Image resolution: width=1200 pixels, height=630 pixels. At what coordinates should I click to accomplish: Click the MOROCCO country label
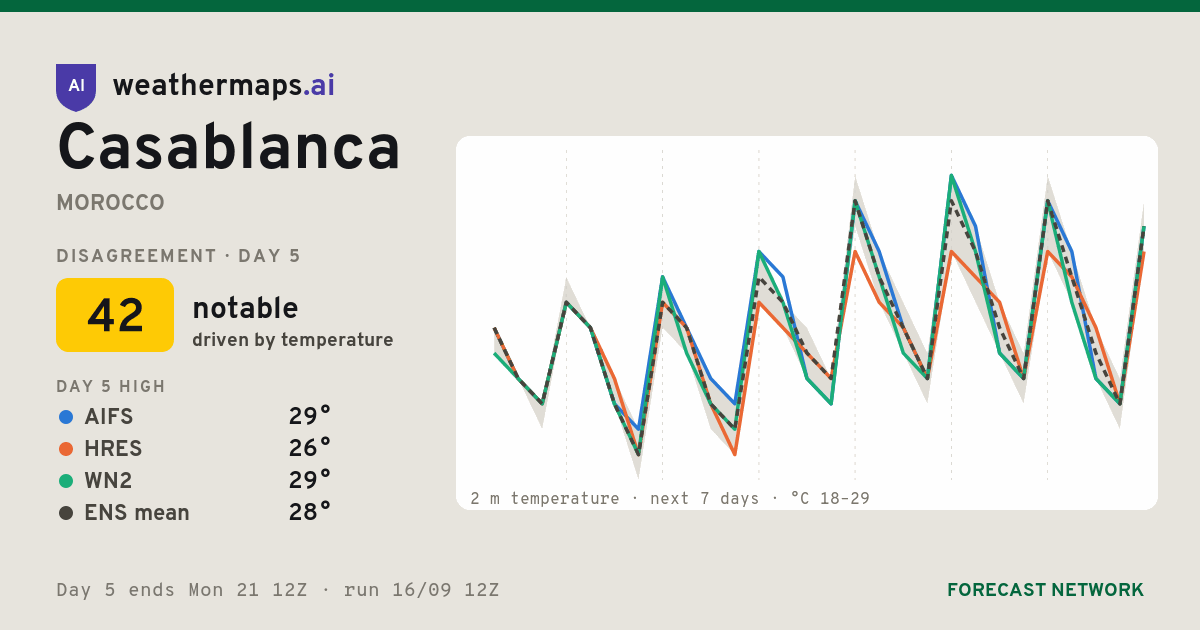[110, 203]
